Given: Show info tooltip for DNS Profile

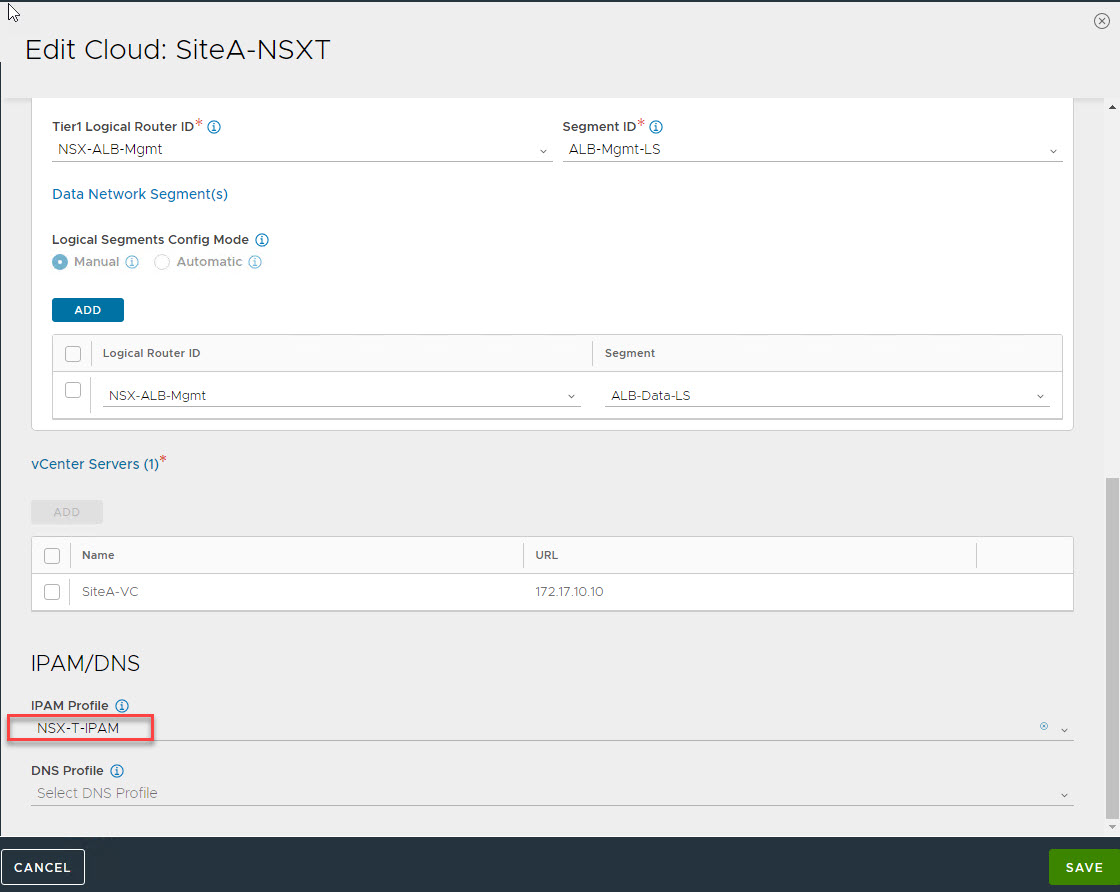Looking at the screenshot, I should 117,771.
